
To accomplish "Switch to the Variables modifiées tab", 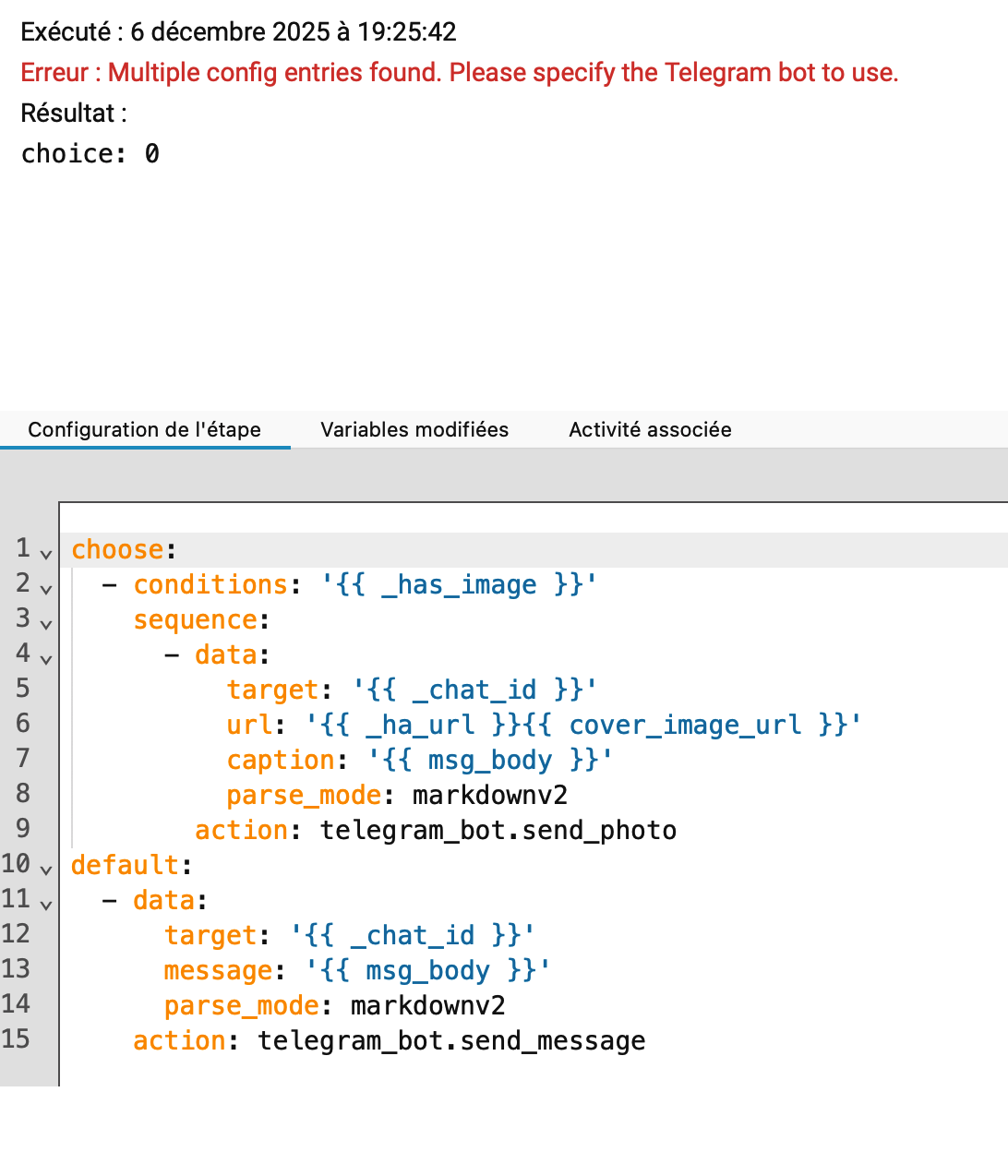I will coord(414,429).
